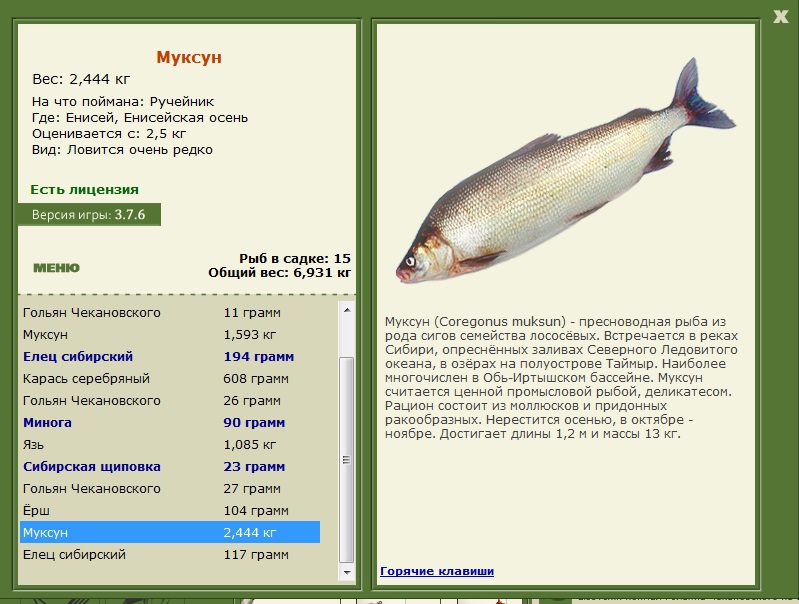Click the scrollbar up arrow in fish list
Viewport: 799px width, 604px height.
(x=347, y=310)
